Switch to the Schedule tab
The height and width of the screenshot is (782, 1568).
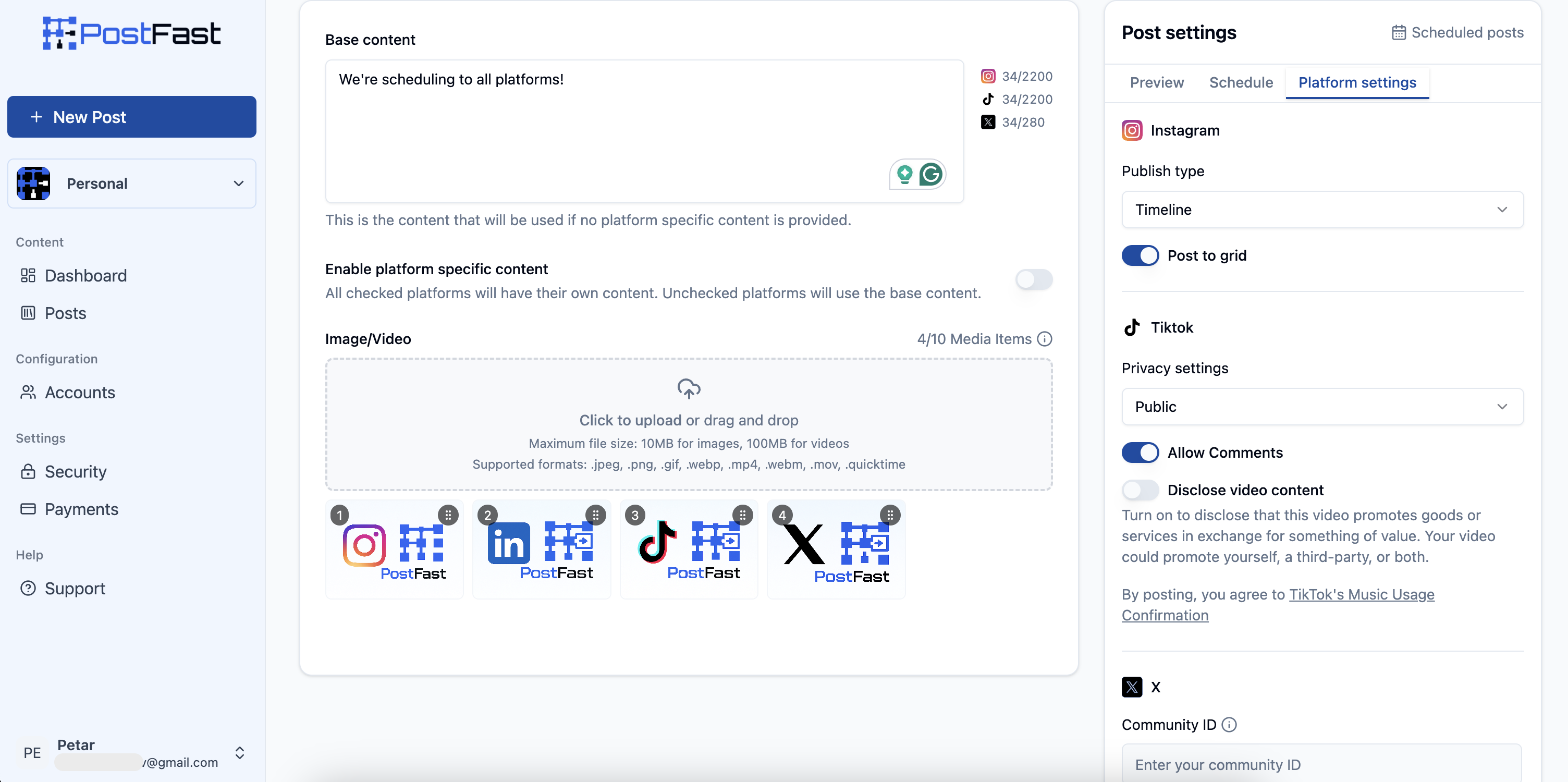coord(1241,83)
